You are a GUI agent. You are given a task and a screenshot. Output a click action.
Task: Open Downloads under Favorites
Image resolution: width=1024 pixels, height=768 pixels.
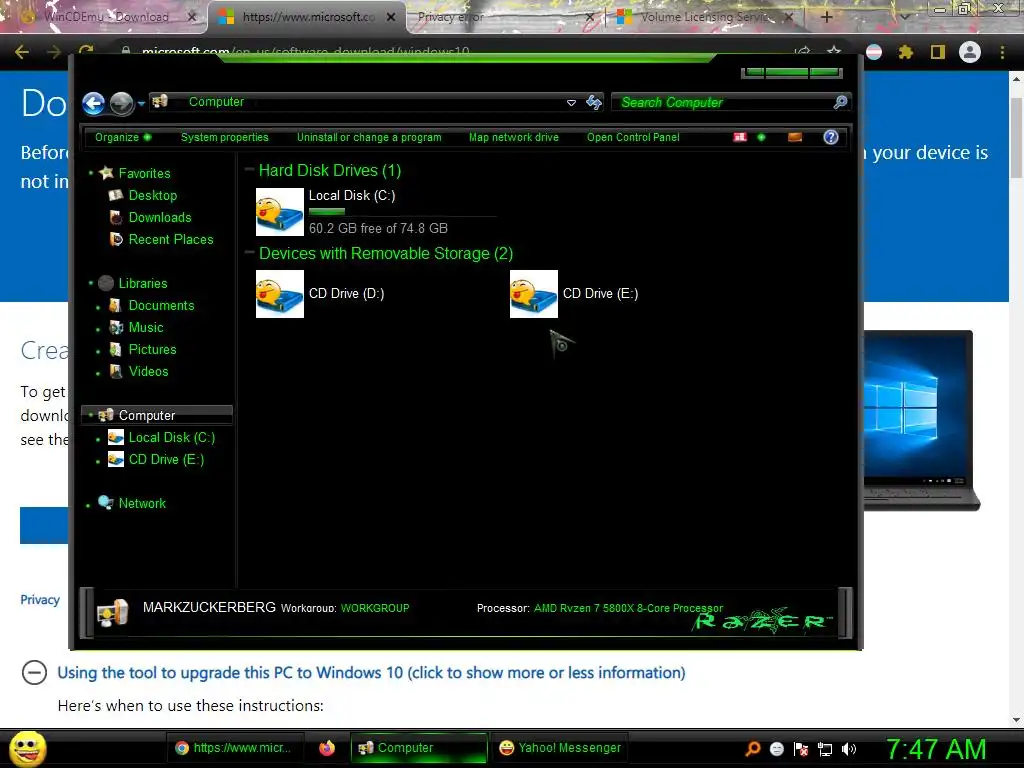(x=159, y=217)
